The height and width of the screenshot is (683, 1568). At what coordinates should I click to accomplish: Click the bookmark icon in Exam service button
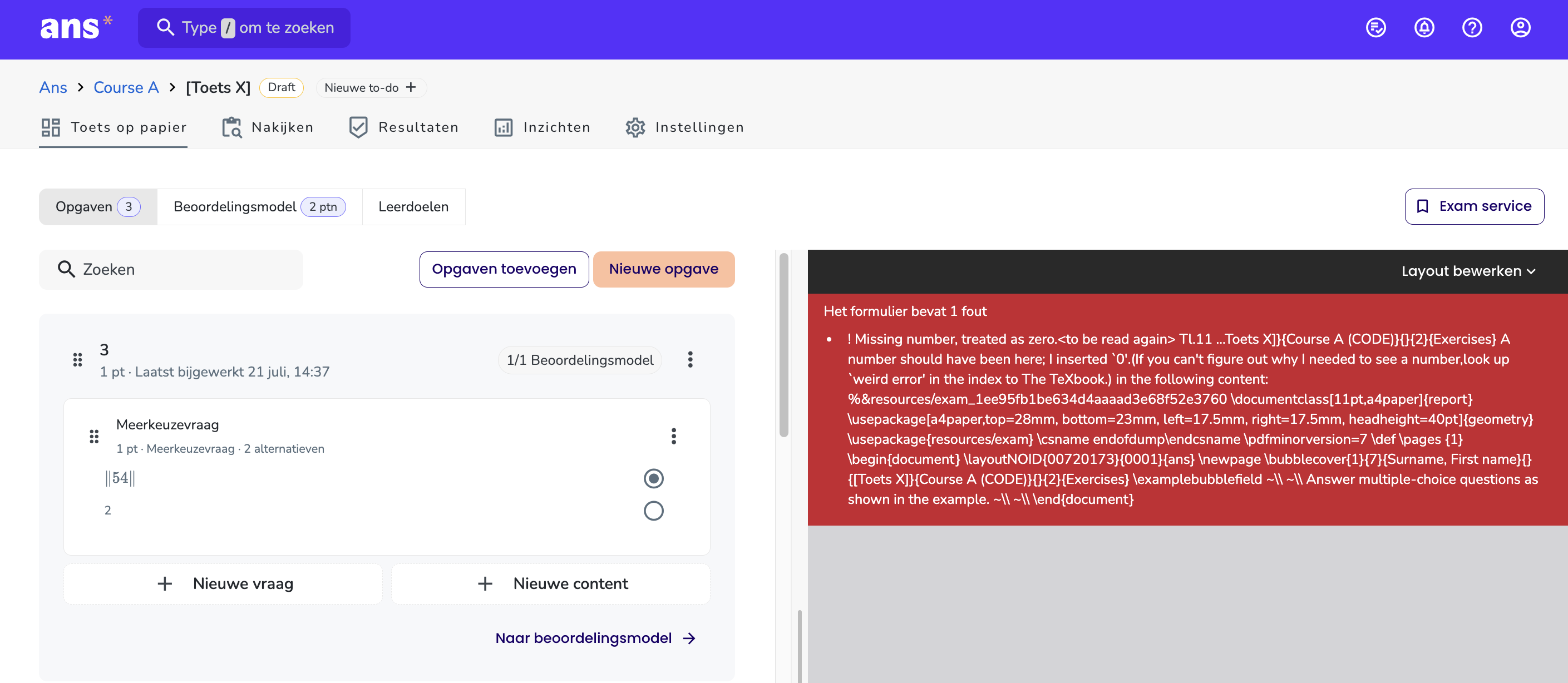(x=1422, y=207)
